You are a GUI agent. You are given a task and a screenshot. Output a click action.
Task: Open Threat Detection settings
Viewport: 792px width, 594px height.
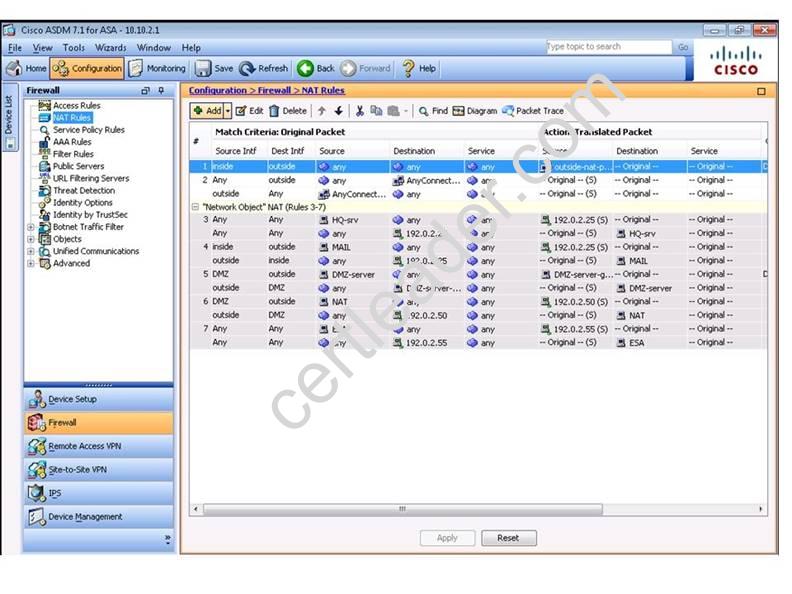tap(84, 190)
